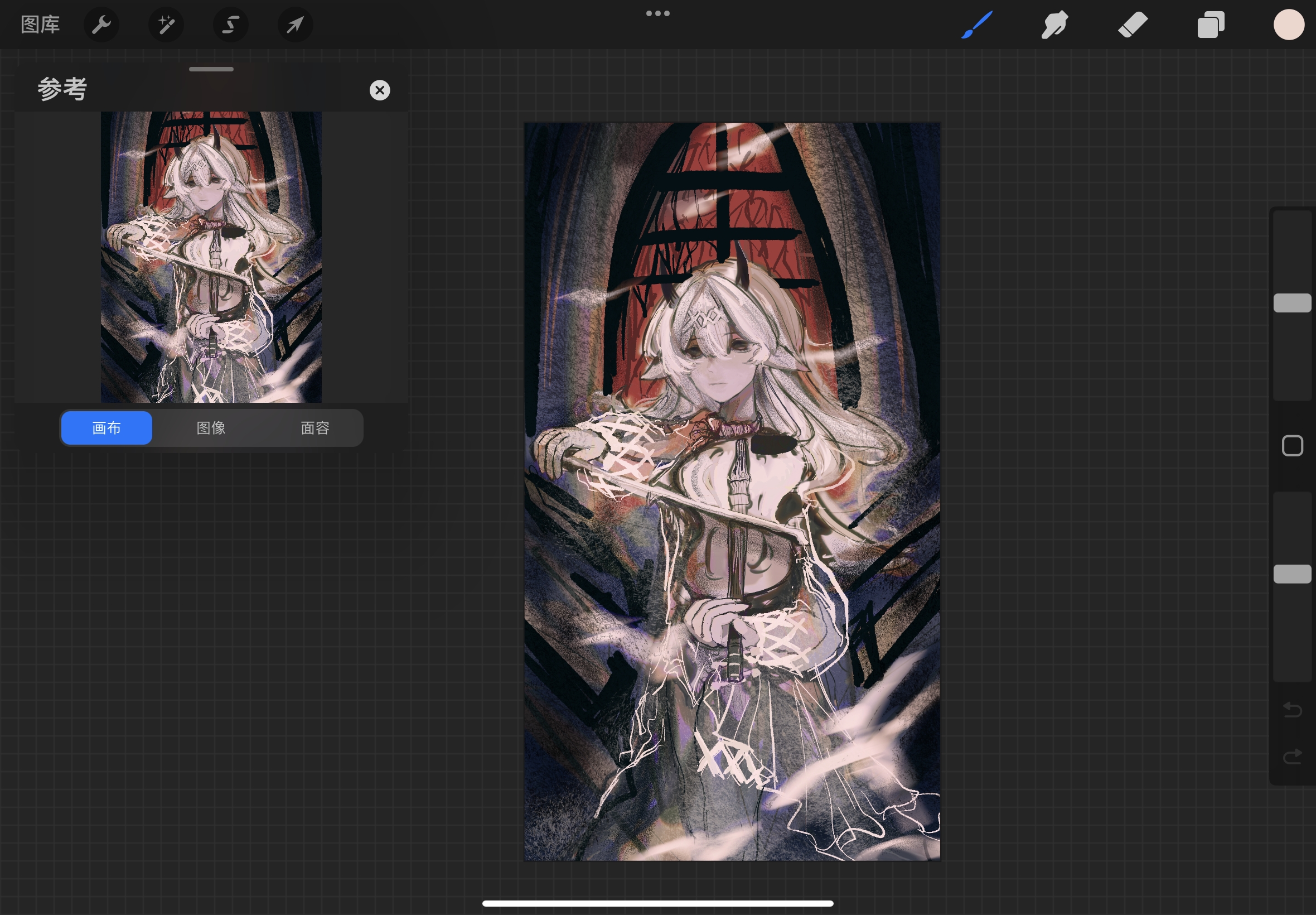Image resolution: width=1316 pixels, height=915 pixels.
Task: Switch reference to 面容 face tab
Action: point(315,428)
